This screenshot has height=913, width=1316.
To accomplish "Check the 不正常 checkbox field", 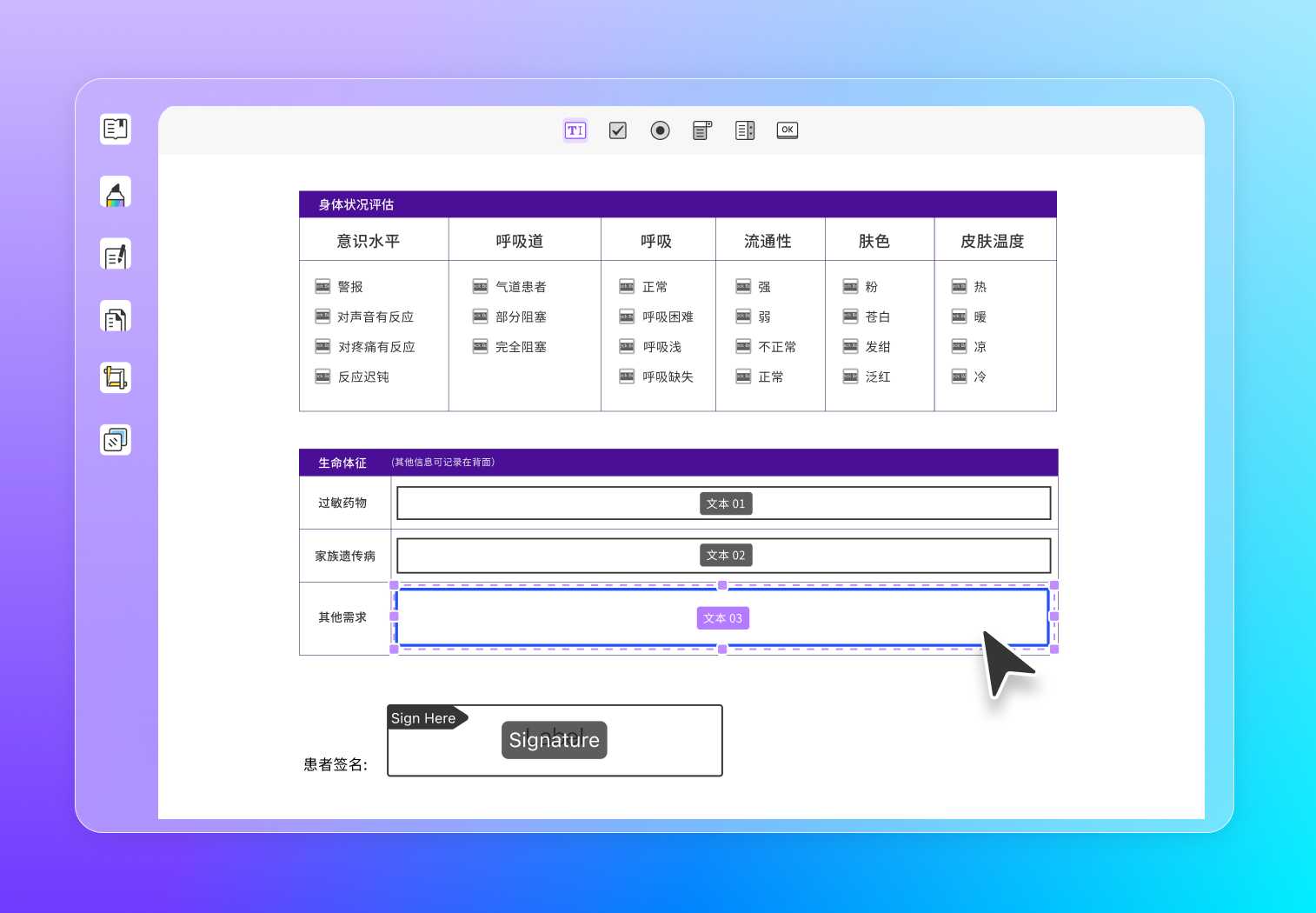I will [x=743, y=346].
